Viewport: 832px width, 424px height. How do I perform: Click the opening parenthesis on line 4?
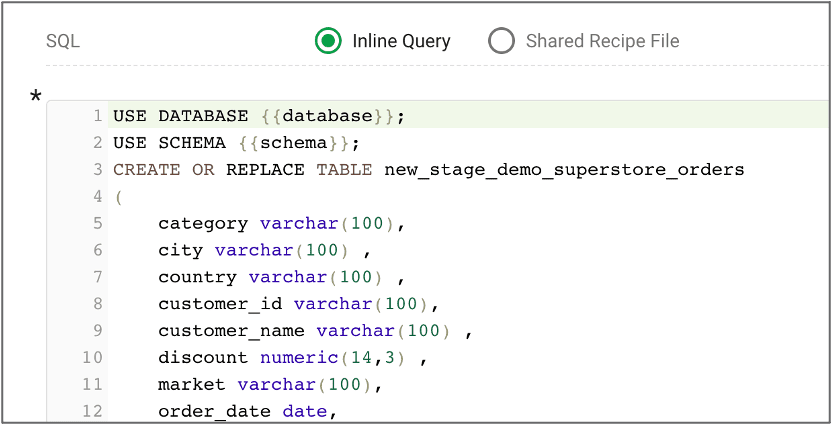pyautogui.click(x=118, y=197)
